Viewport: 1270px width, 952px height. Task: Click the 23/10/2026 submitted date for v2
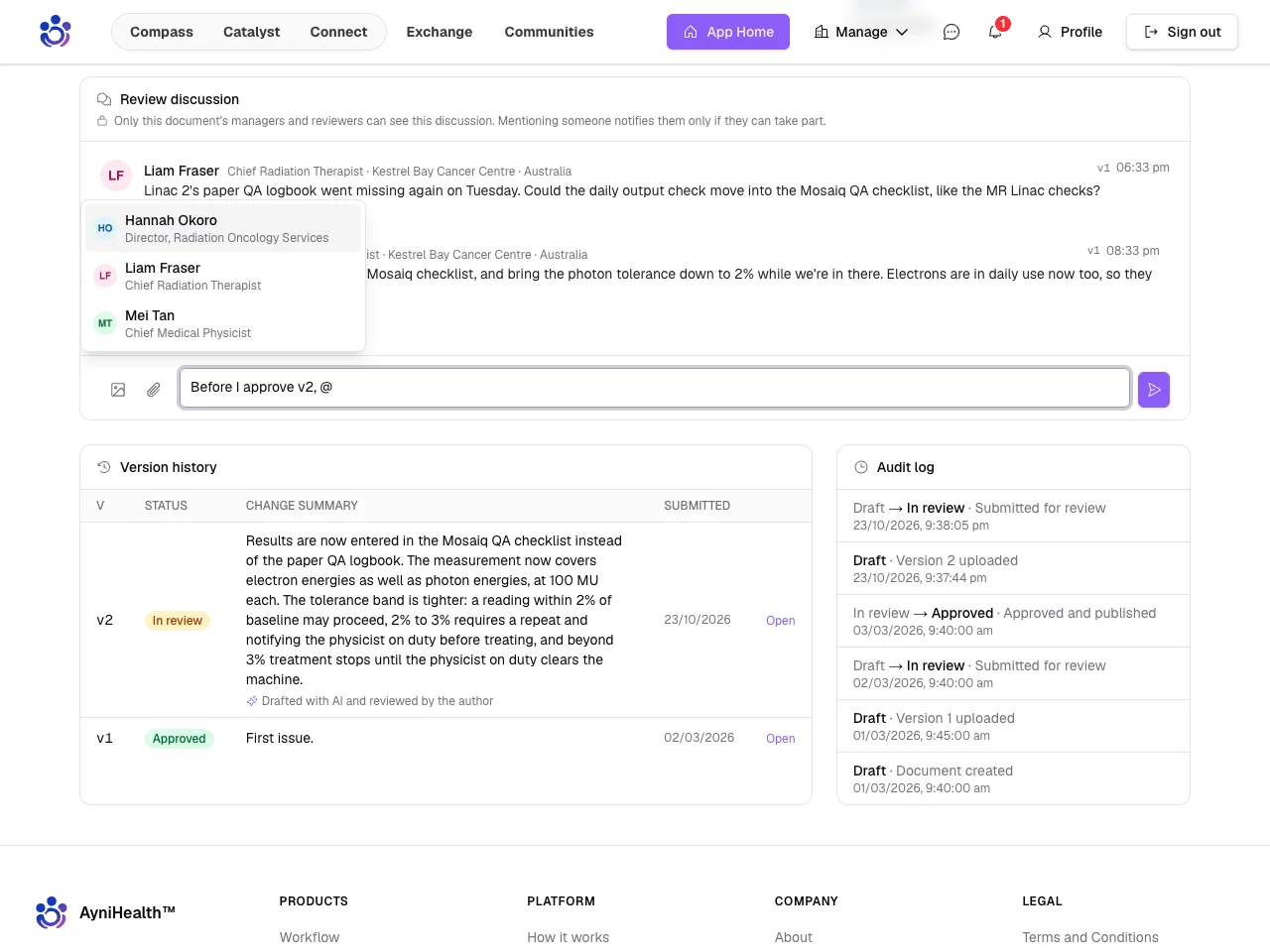[698, 620]
